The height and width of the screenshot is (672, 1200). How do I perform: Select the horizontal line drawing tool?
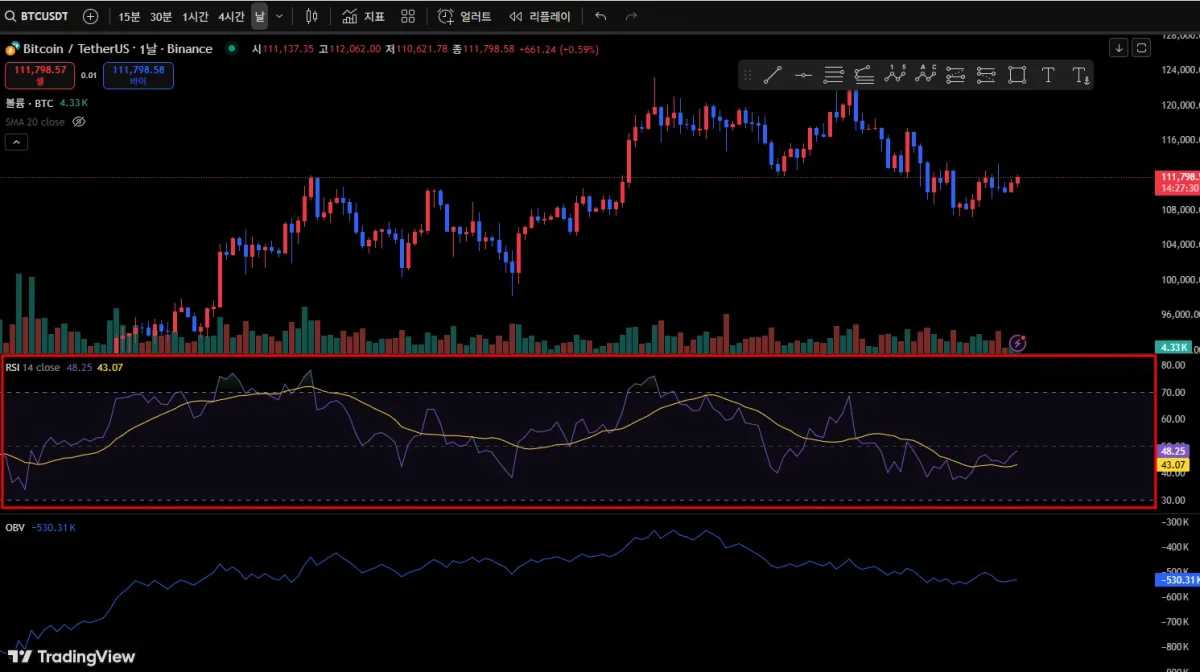(x=803, y=75)
